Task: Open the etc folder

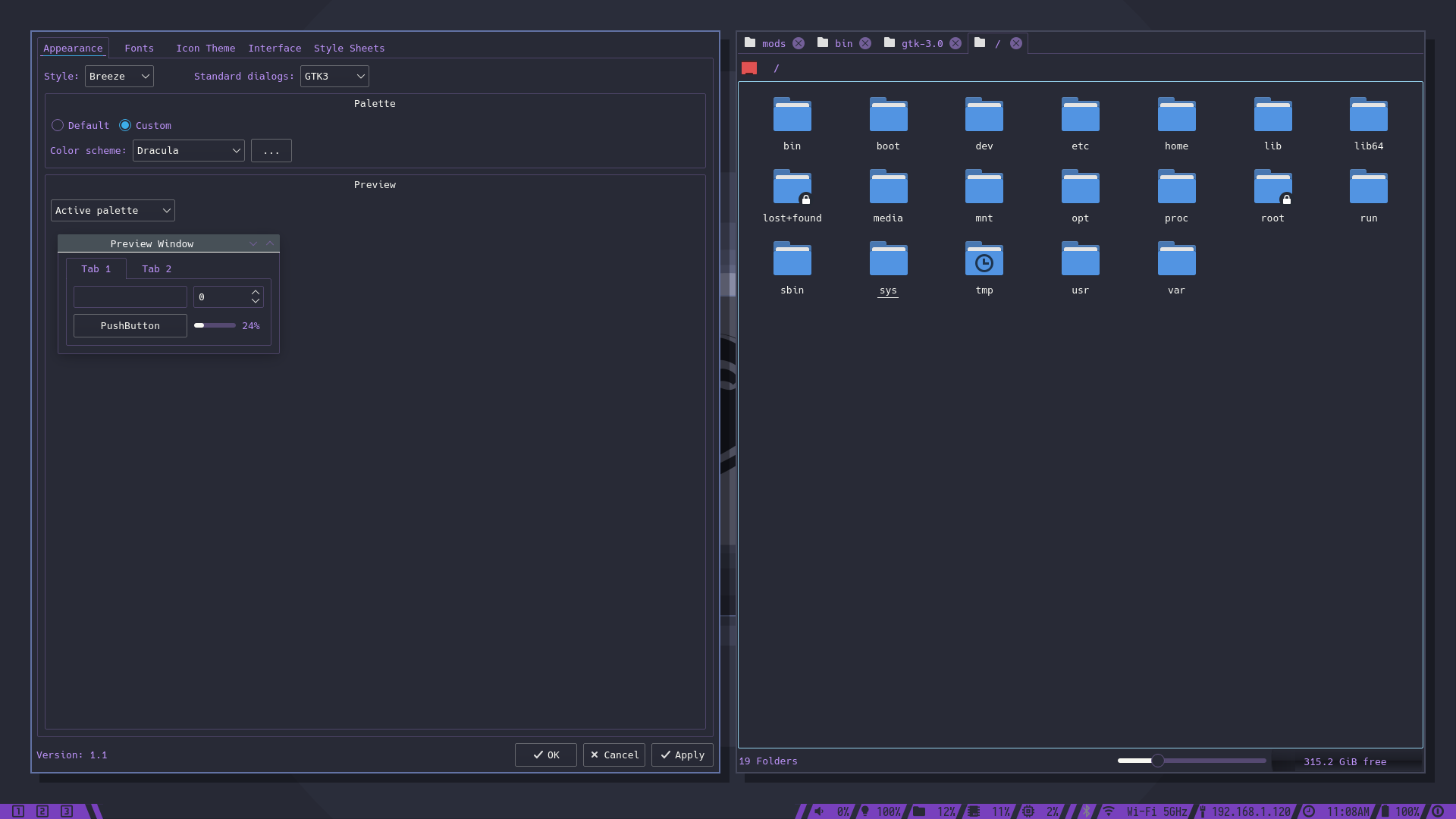Action: [1080, 116]
